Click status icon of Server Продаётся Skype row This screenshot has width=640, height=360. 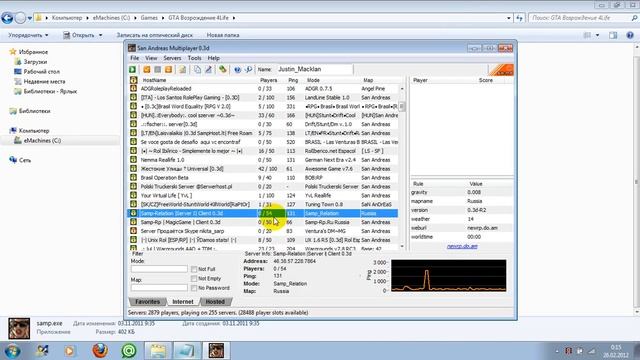point(133,231)
